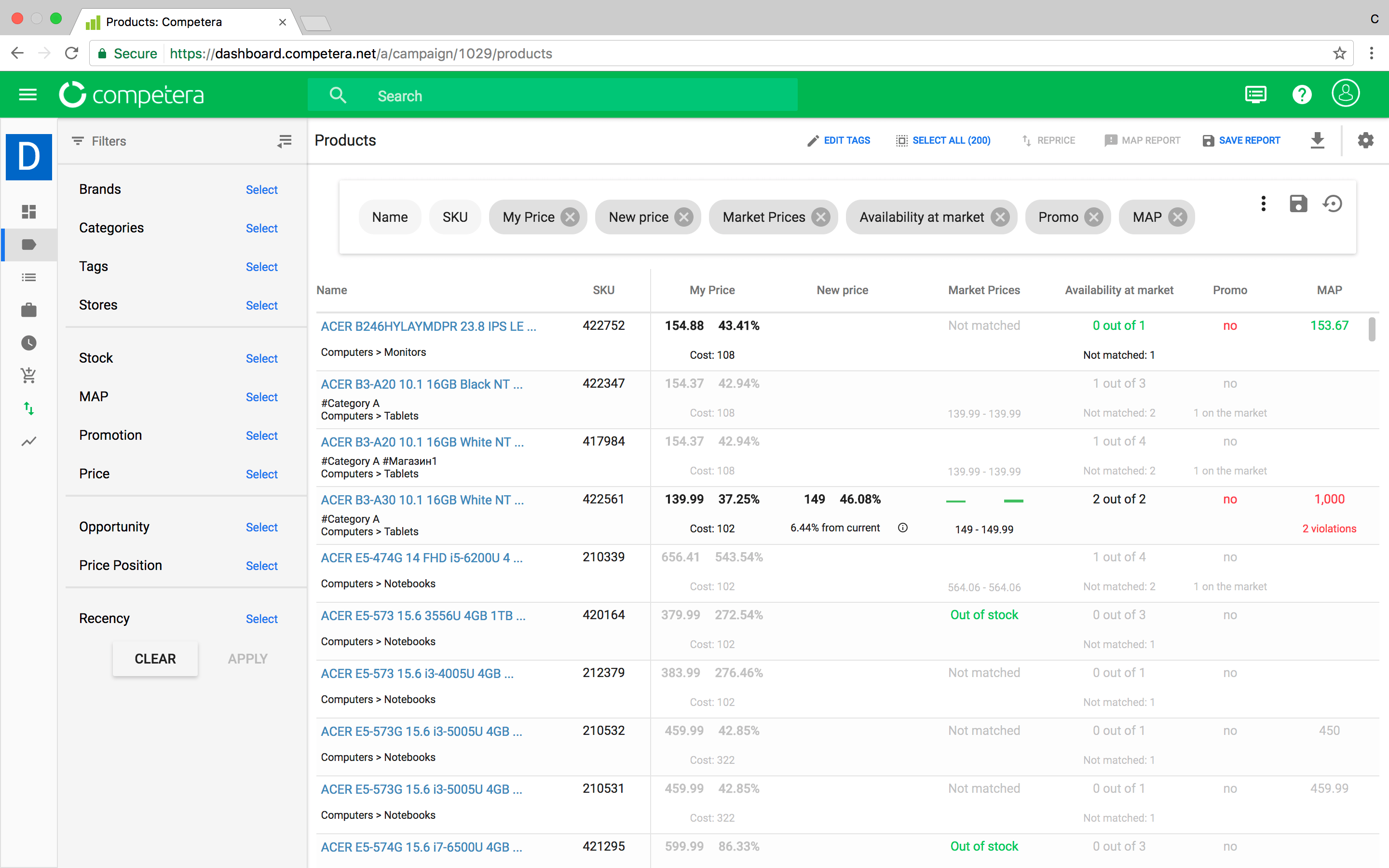This screenshot has height=868, width=1389.
Task: Click the Name column chip
Action: (390, 217)
